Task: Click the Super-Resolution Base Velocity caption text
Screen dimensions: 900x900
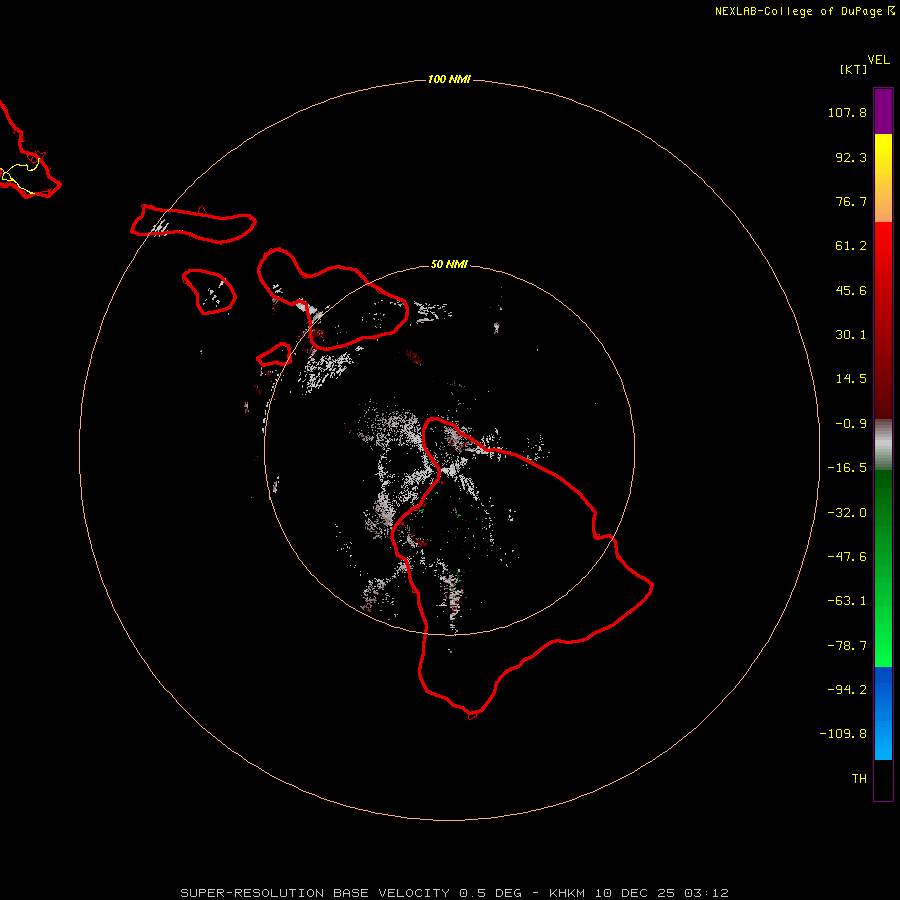Action: tap(455, 893)
